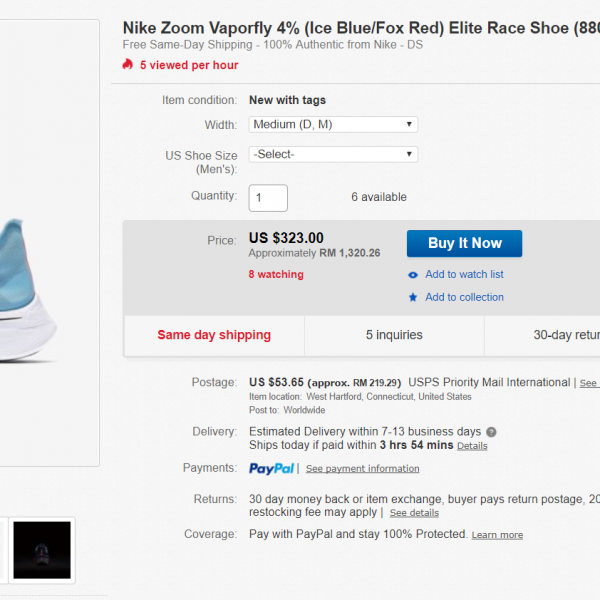Open the 5 inquiries section
This screenshot has height=600, width=600.
[394, 335]
